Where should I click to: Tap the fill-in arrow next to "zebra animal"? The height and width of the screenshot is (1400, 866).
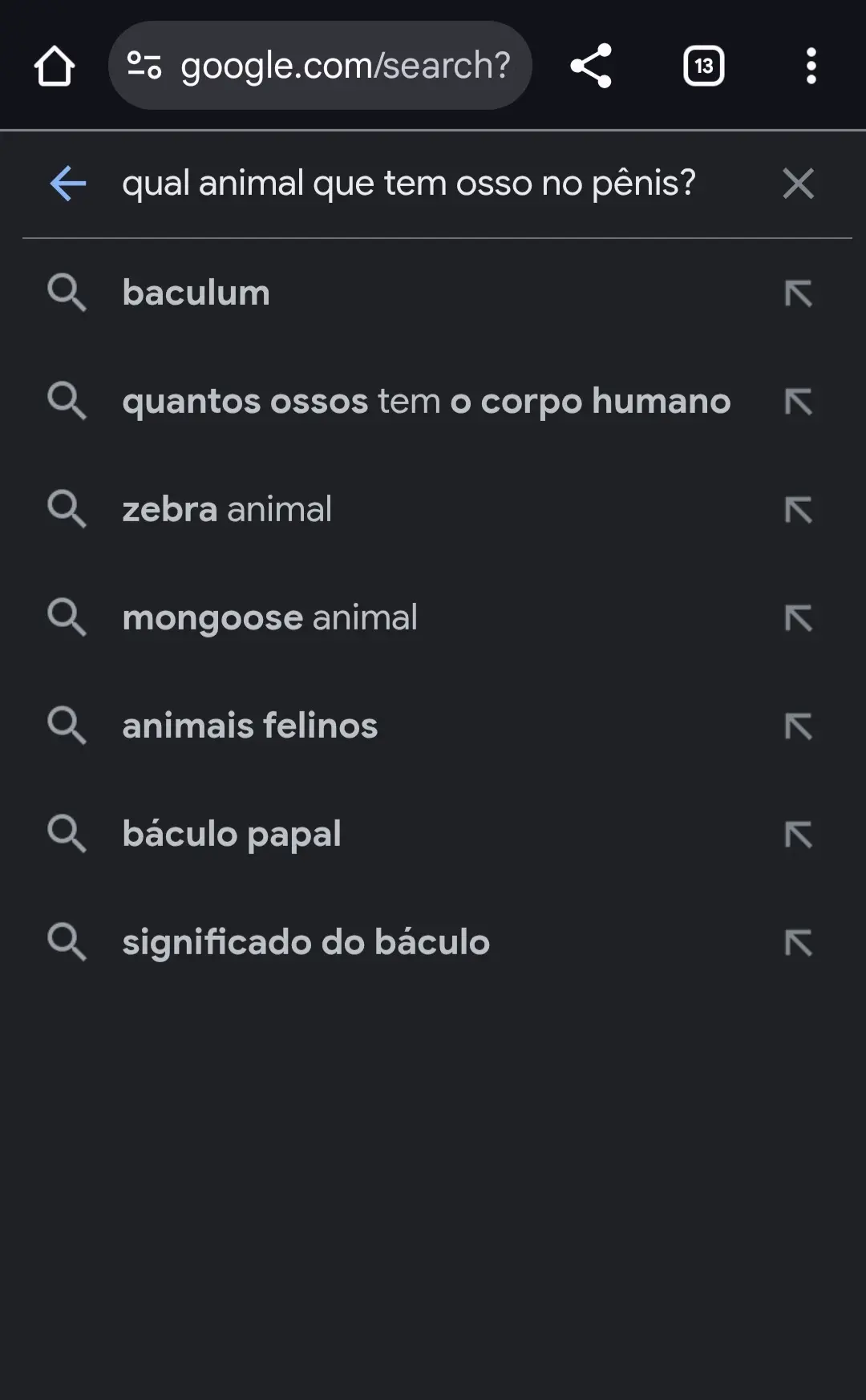pyautogui.click(x=798, y=510)
